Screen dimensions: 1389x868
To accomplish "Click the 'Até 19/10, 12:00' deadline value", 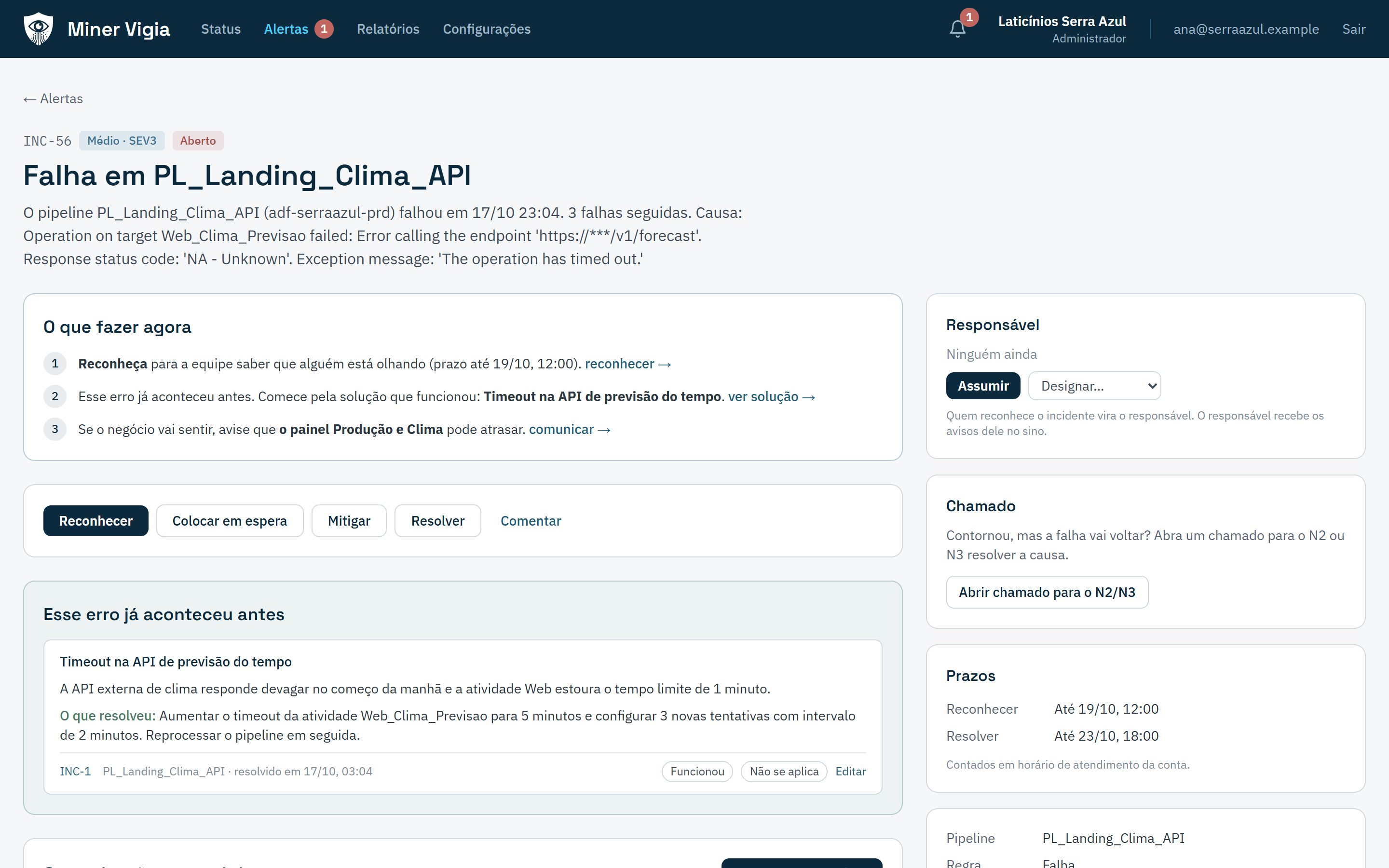I will point(1106,709).
